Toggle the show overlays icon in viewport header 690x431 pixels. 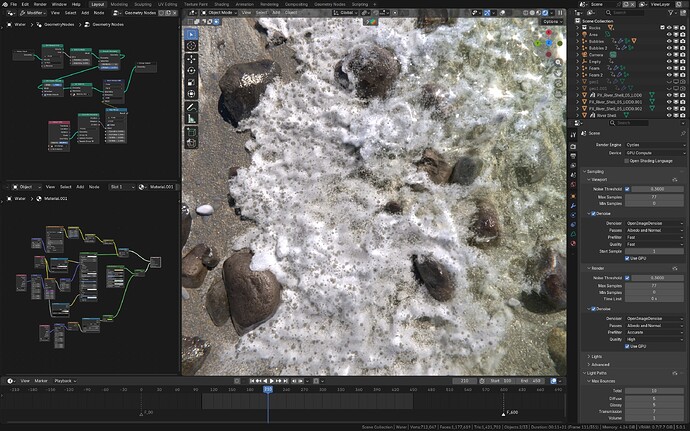tap(502, 13)
